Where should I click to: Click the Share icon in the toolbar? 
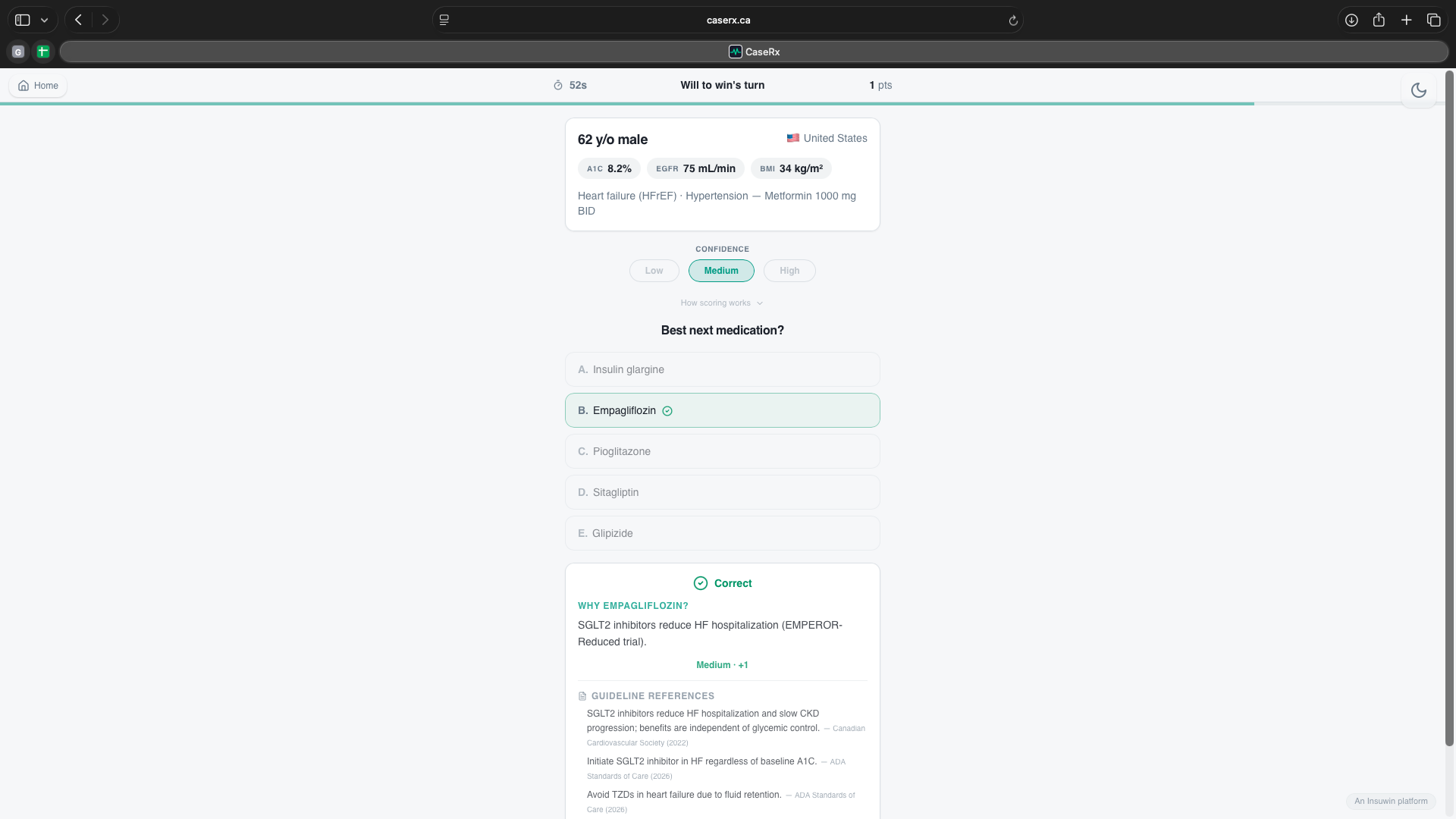tap(1379, 20)
